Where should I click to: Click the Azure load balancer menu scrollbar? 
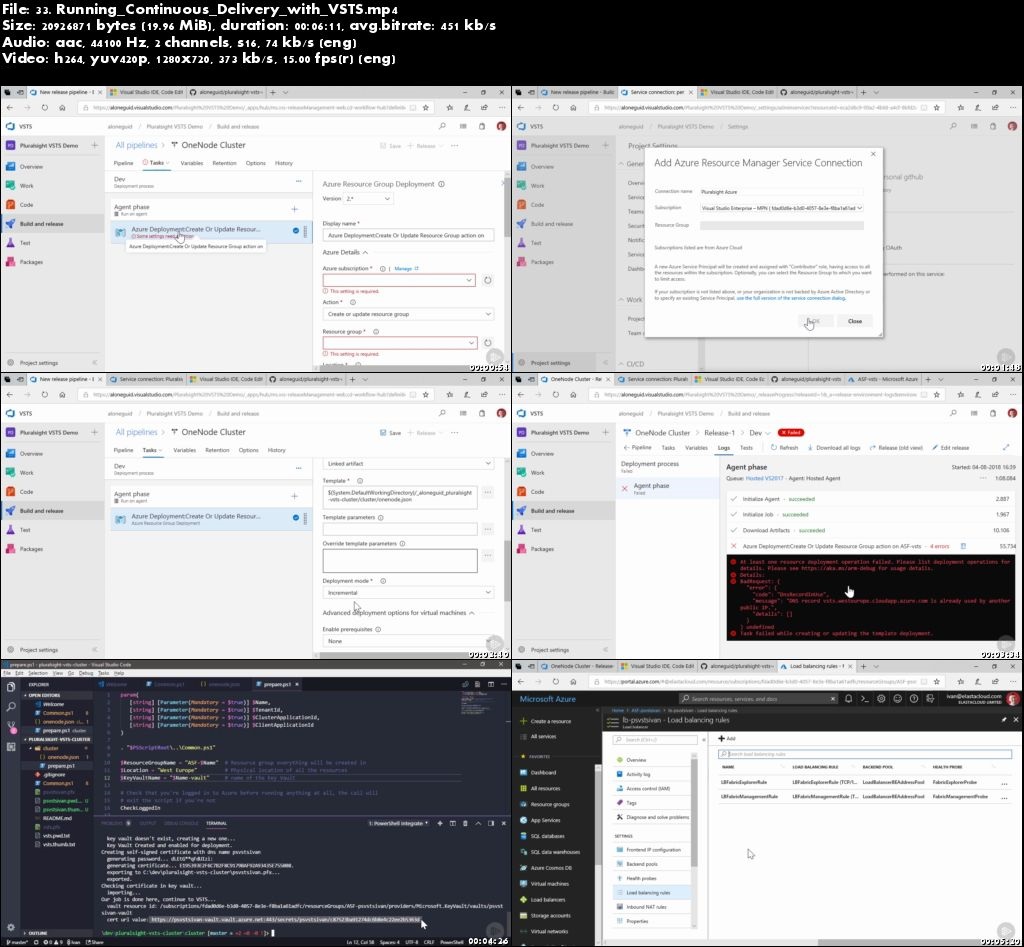(694, 810)
